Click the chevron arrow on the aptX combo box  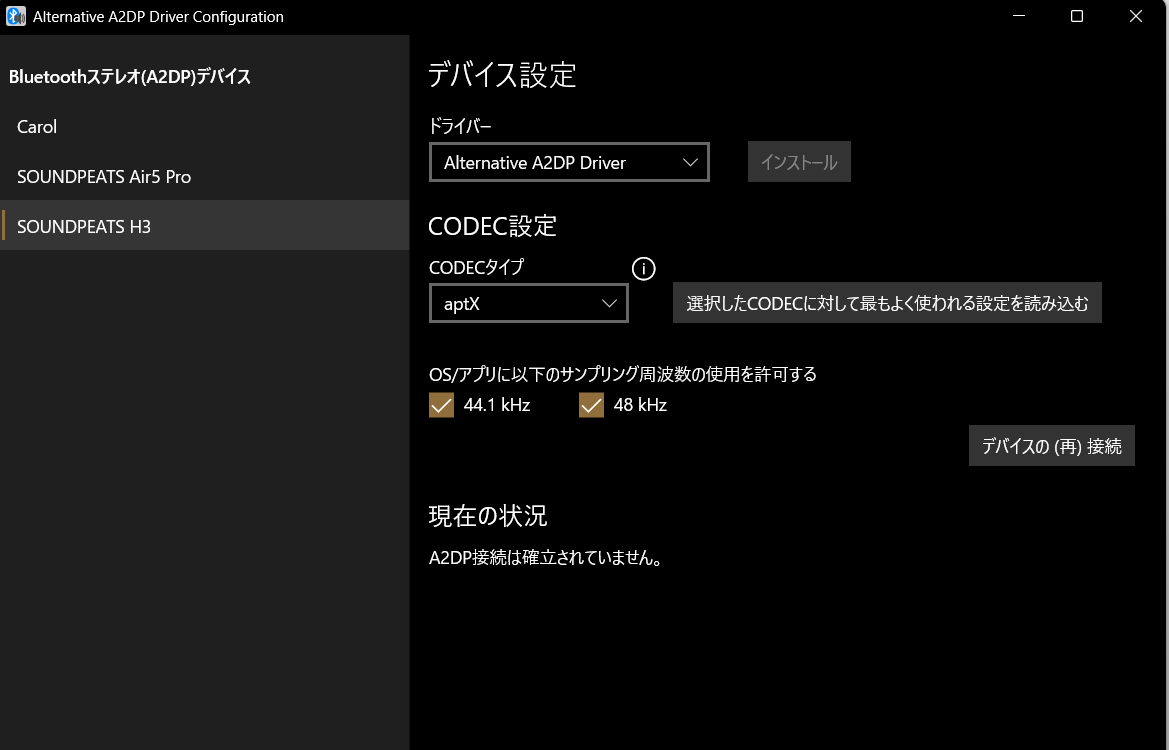[609, 304]
